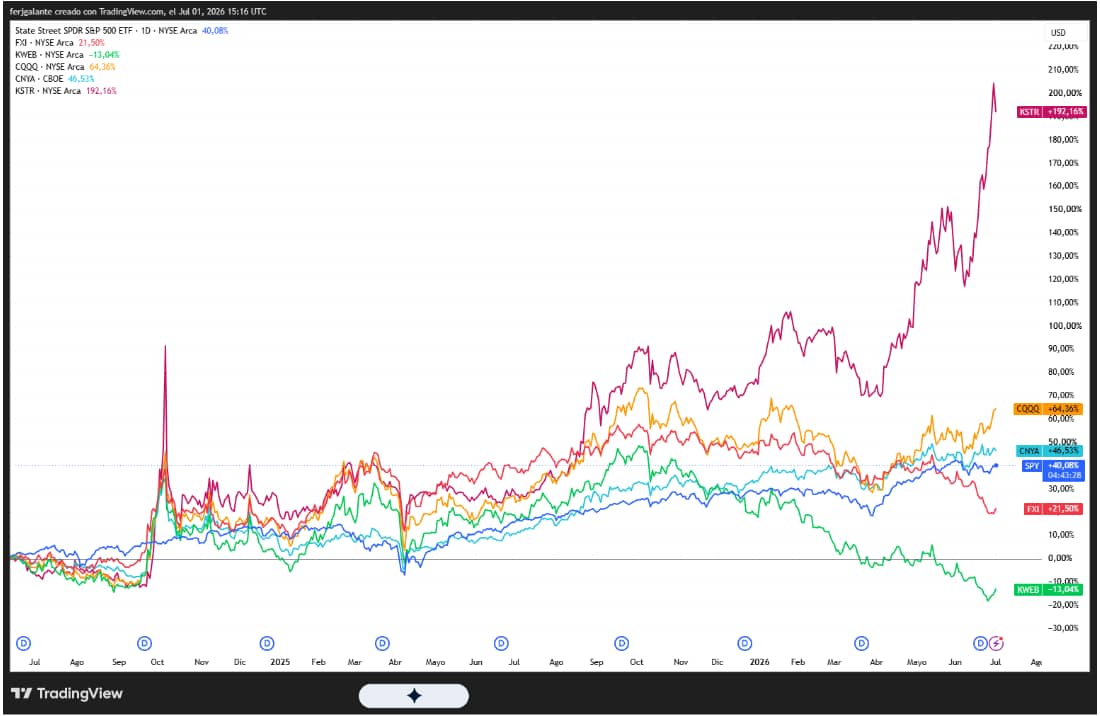This screenshot has height=716, width=1100.
Task: Click the 192,16% value in the legend
Action: coord(102,90)
